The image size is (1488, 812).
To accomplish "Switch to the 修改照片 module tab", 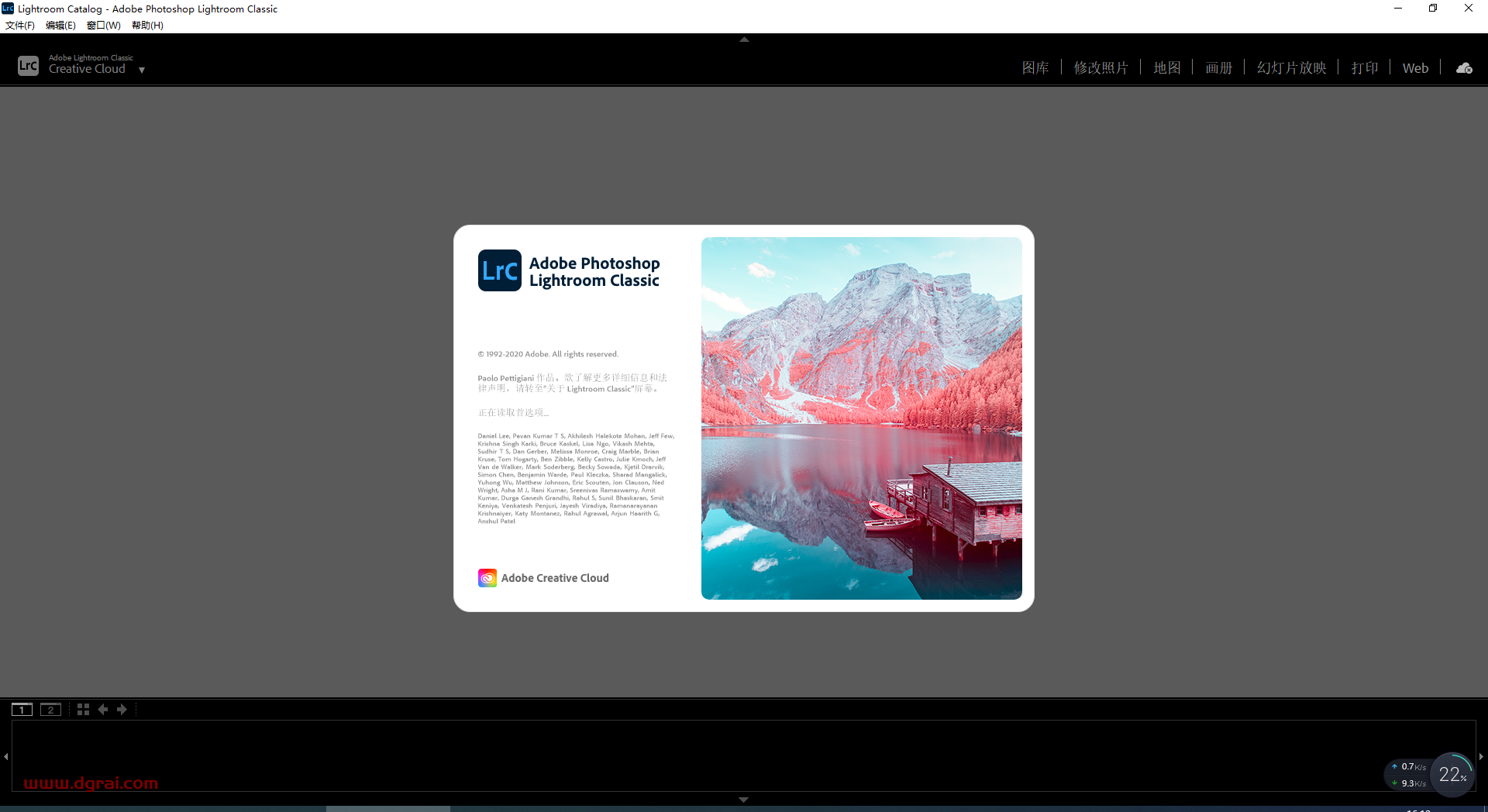I will pos(1101,67).
